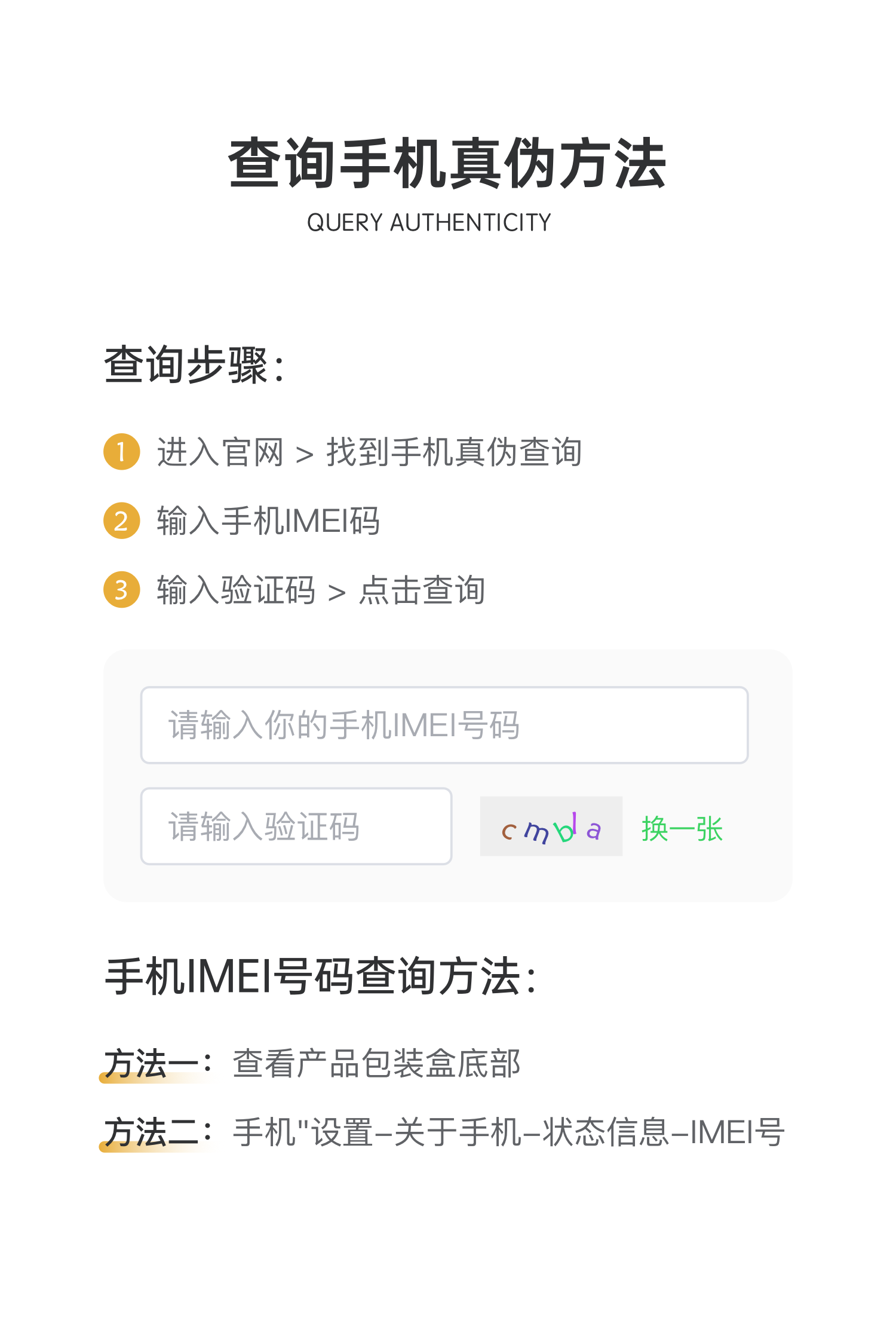Click 输入验证码 text in step three
The width and height of the screenshot is (896, 1332).
(236, 590)
